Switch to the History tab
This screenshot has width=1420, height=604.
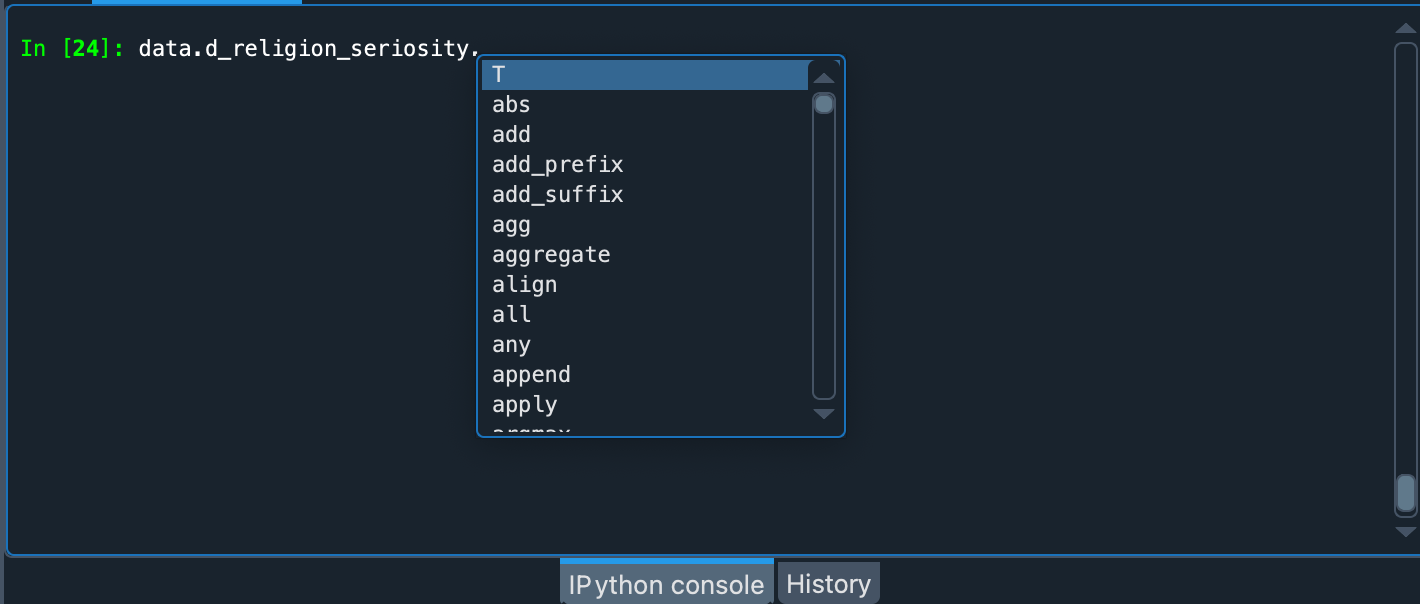pyautogui.click(x=828, y=583)
